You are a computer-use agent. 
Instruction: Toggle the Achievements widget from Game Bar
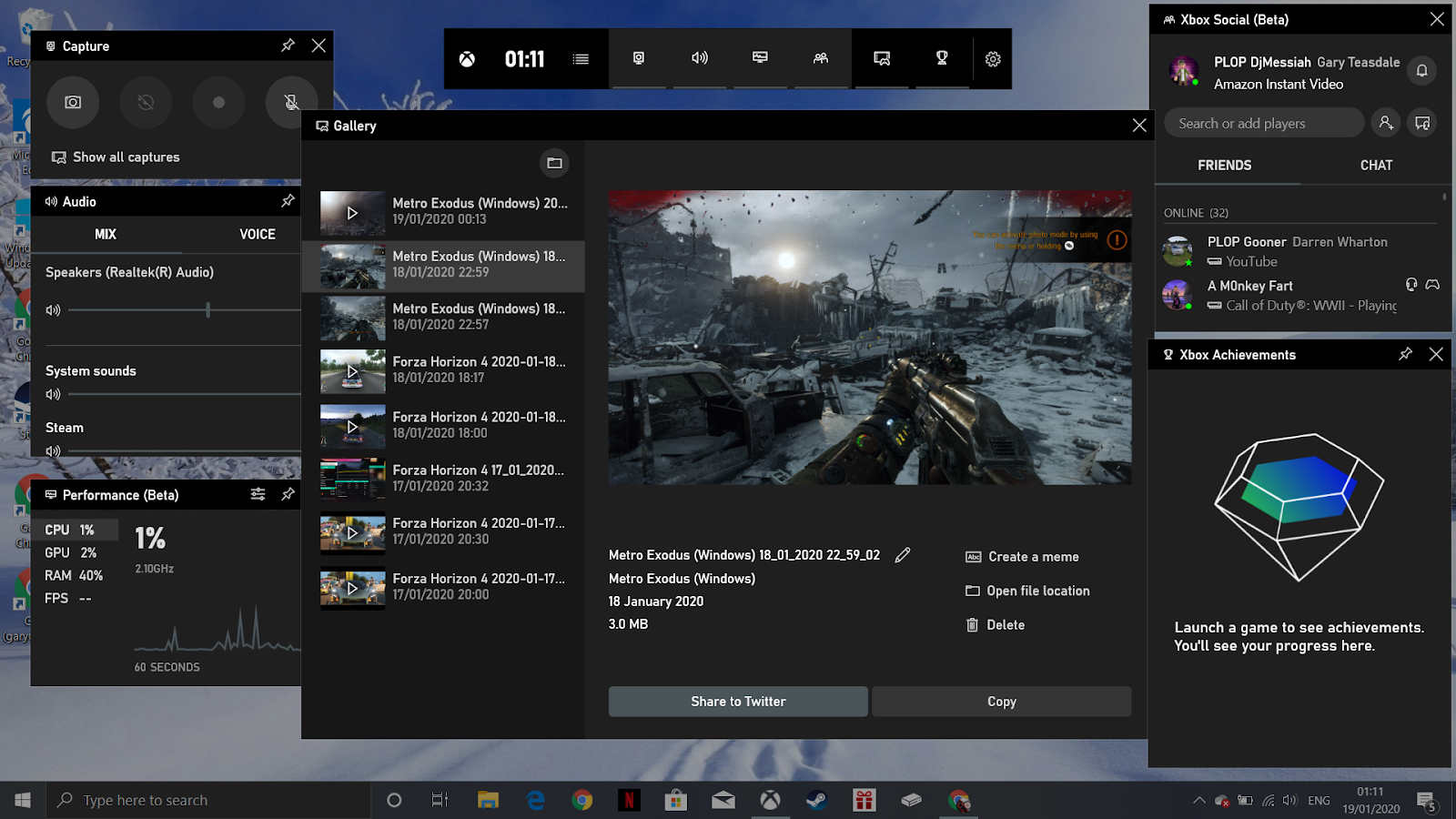pyautogui.click(x=942, y=58)
